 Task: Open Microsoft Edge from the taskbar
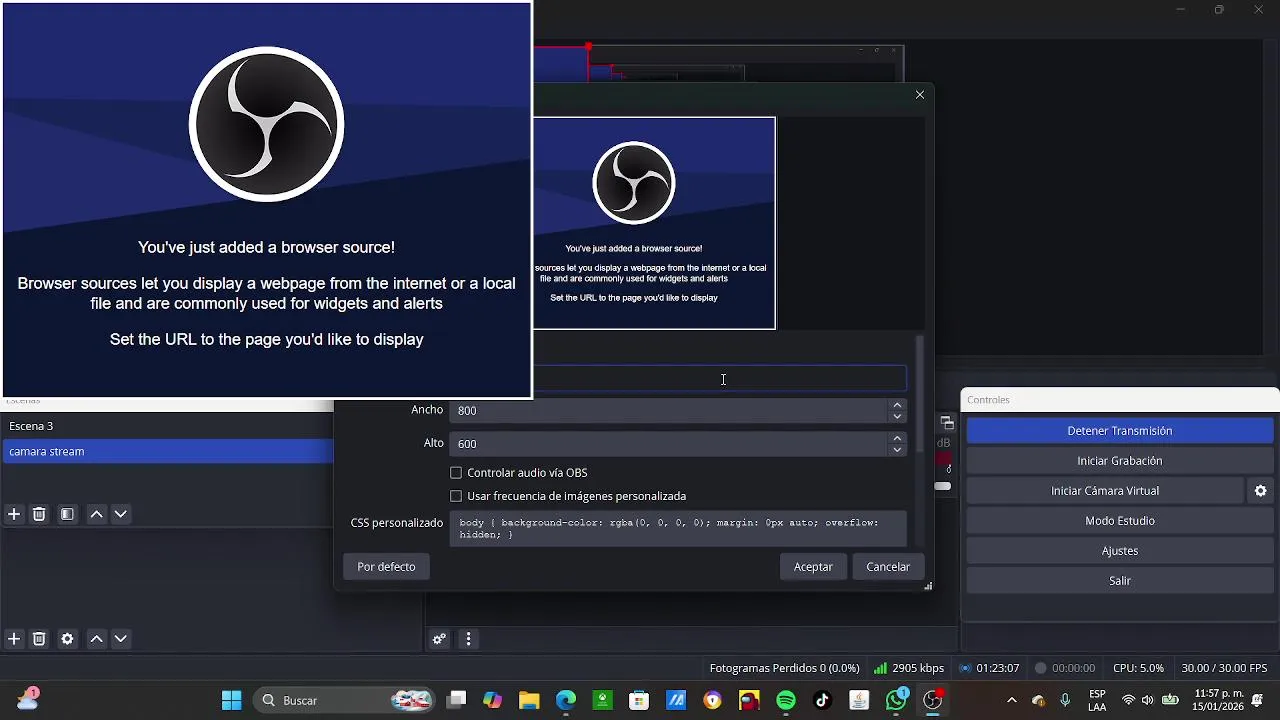coord(566,700)
